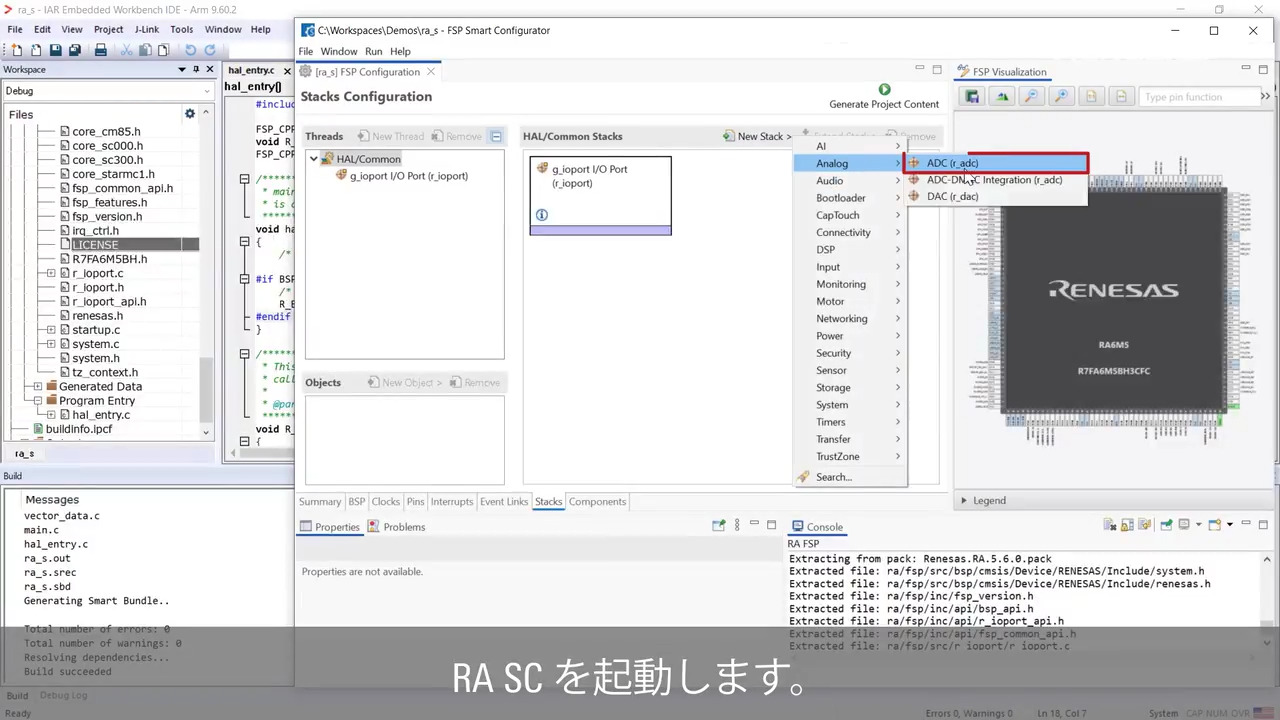
Task: Click the new file icon in IAR toolbar
Action: pos(17,50)
